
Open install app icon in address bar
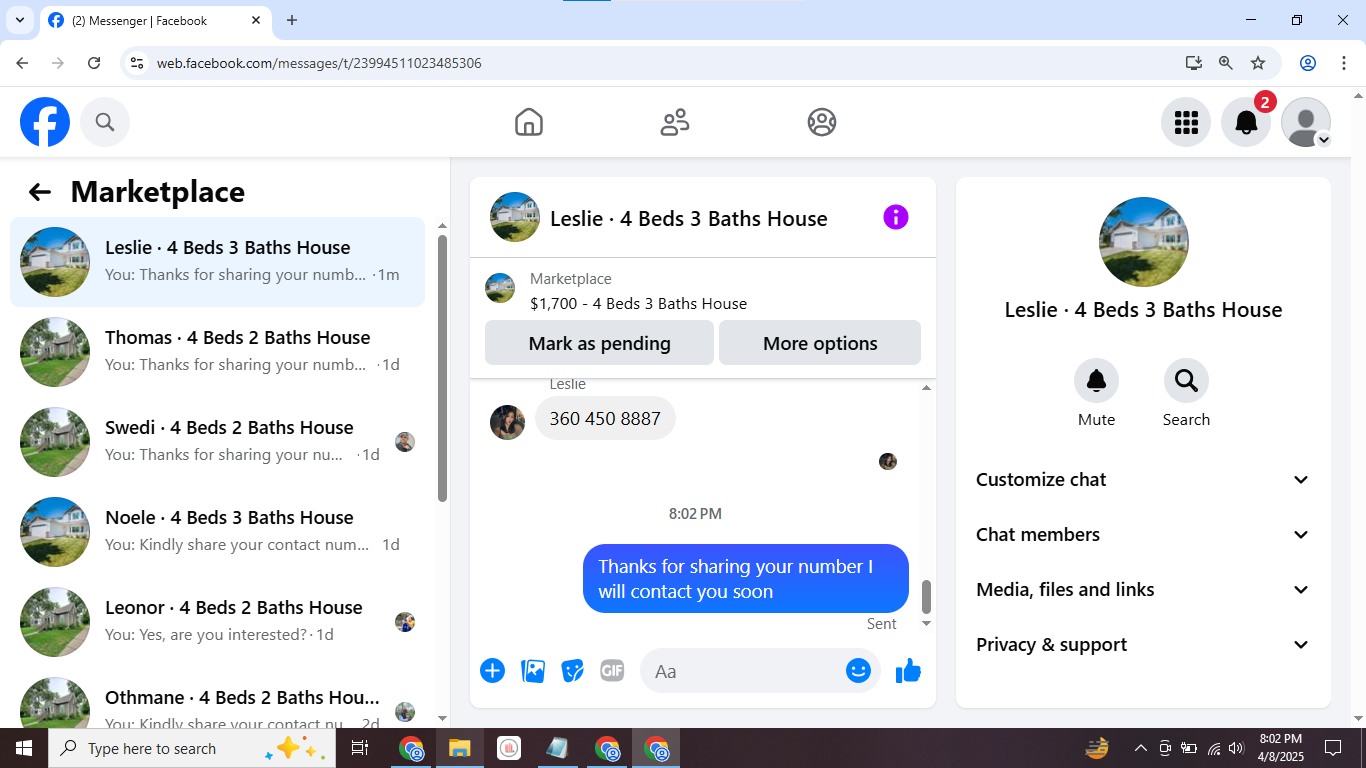click(1194, 63)
